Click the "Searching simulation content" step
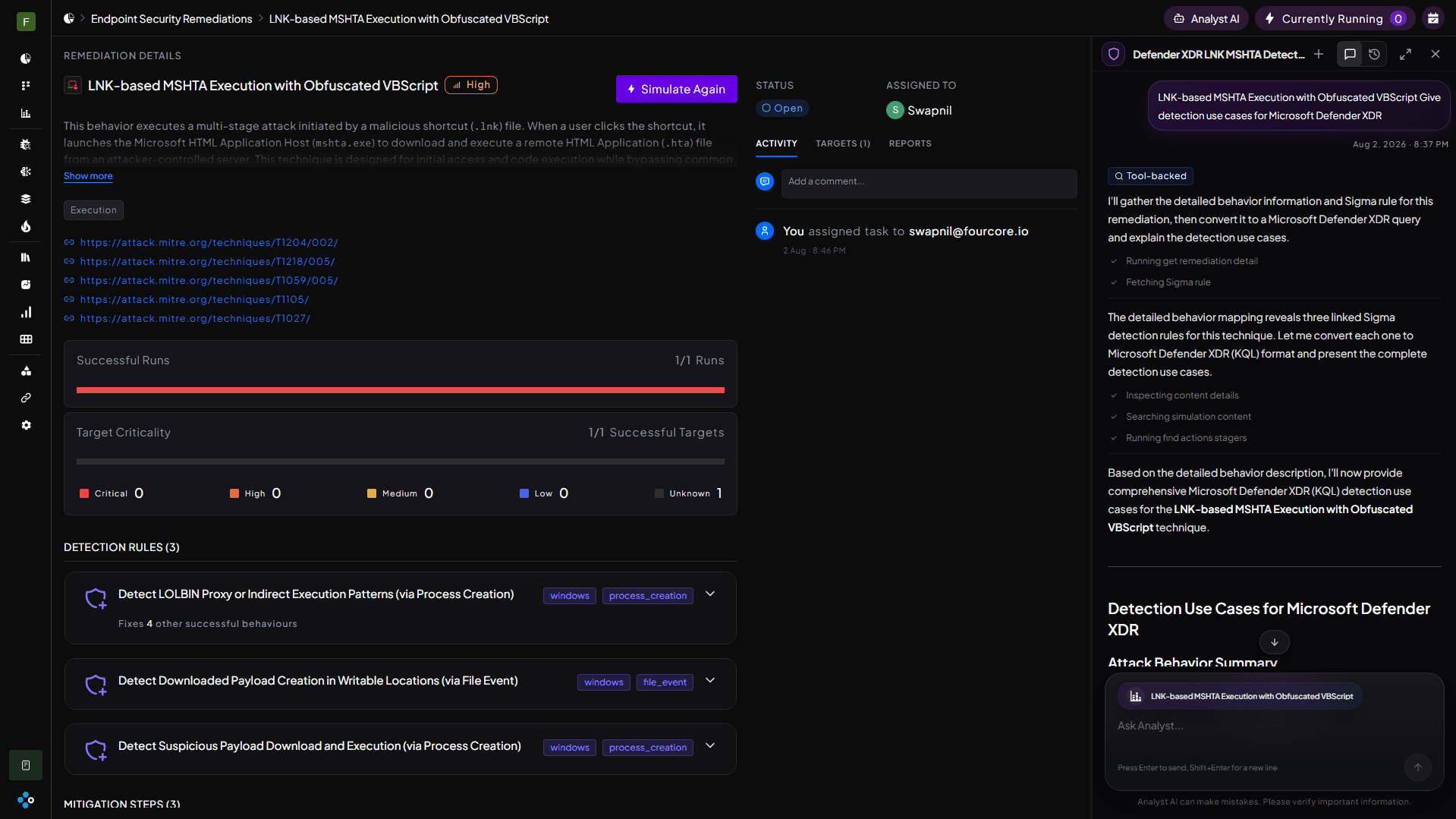This screenshot has width=1456, height=819. [x=1188, y=417]
